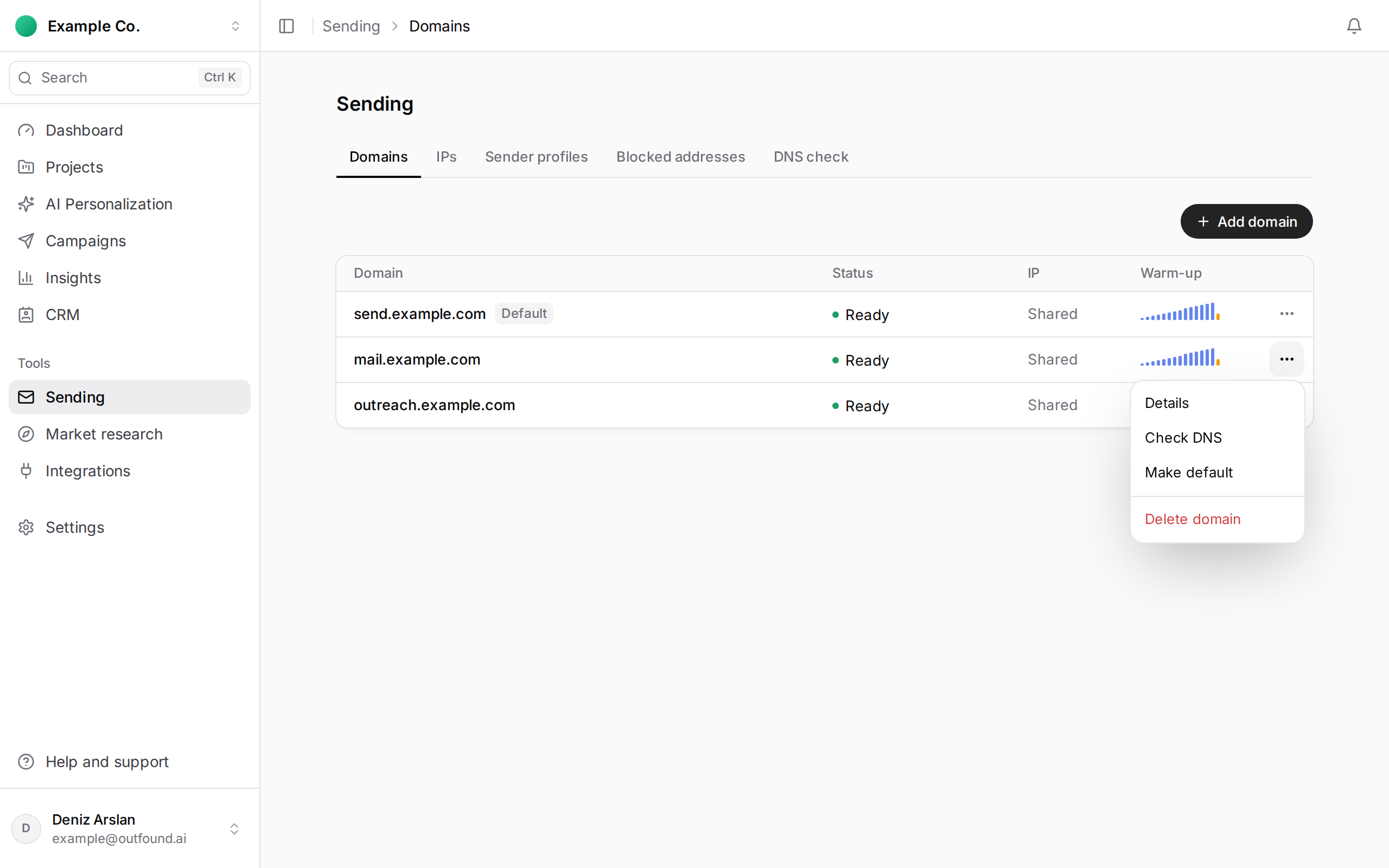Click the Market research compass icon
The width and height of the screenshot is (1389, 868).
pyautogui.click(x=26, y=434)
